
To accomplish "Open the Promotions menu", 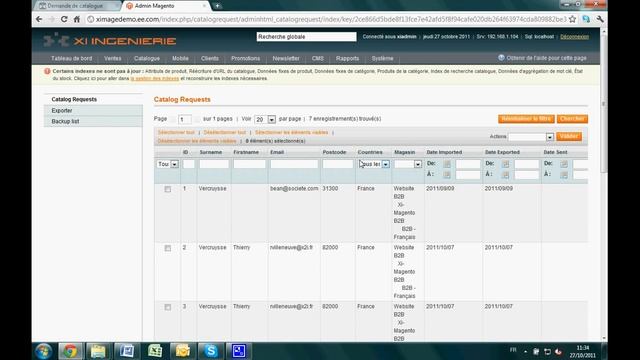I will pyautogui.click(x=245, y=58).
